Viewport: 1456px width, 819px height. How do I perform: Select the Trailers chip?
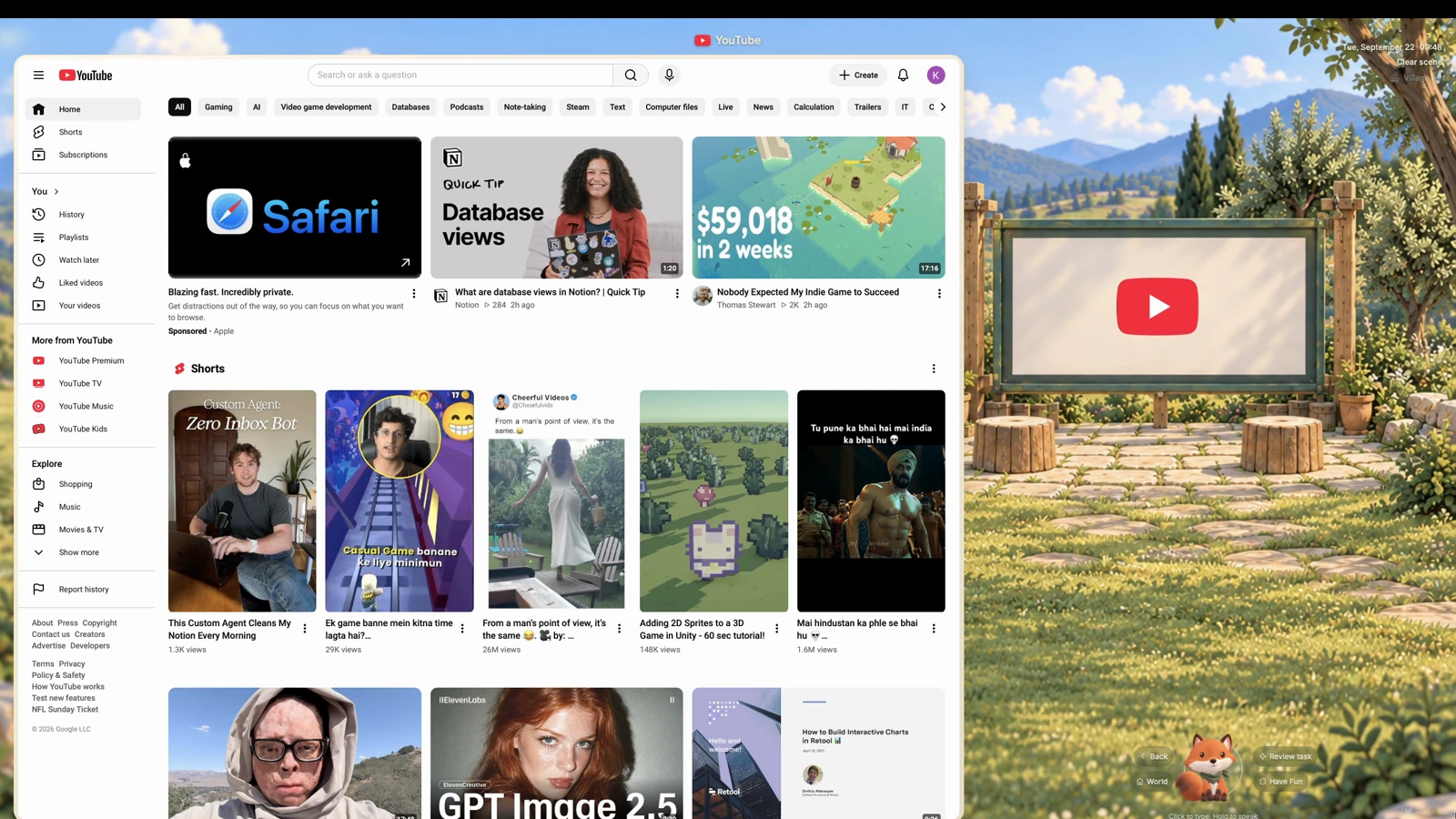coord(867,107)
